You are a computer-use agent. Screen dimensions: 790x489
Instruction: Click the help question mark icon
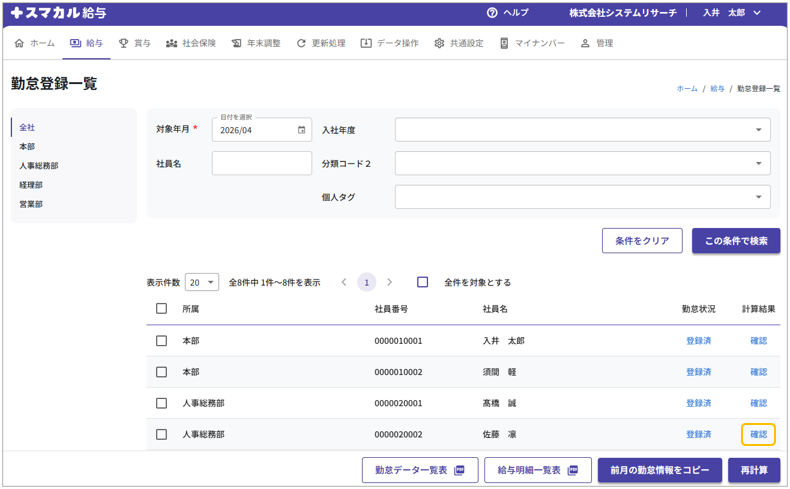point(492,13)
